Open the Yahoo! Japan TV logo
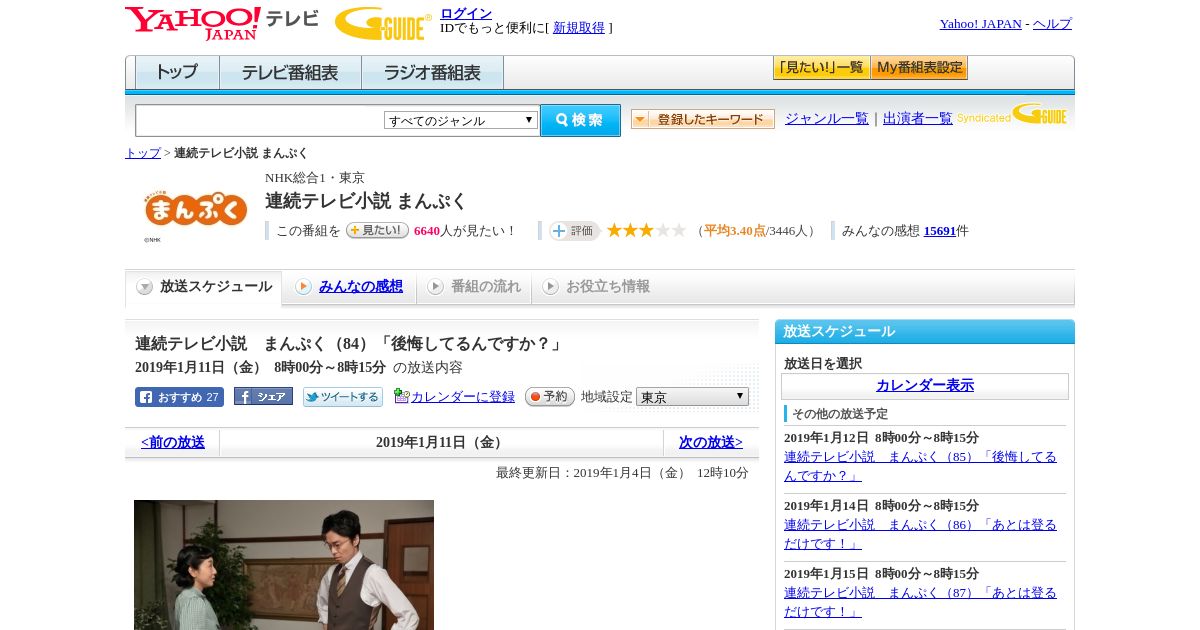 tap(222, 23)
